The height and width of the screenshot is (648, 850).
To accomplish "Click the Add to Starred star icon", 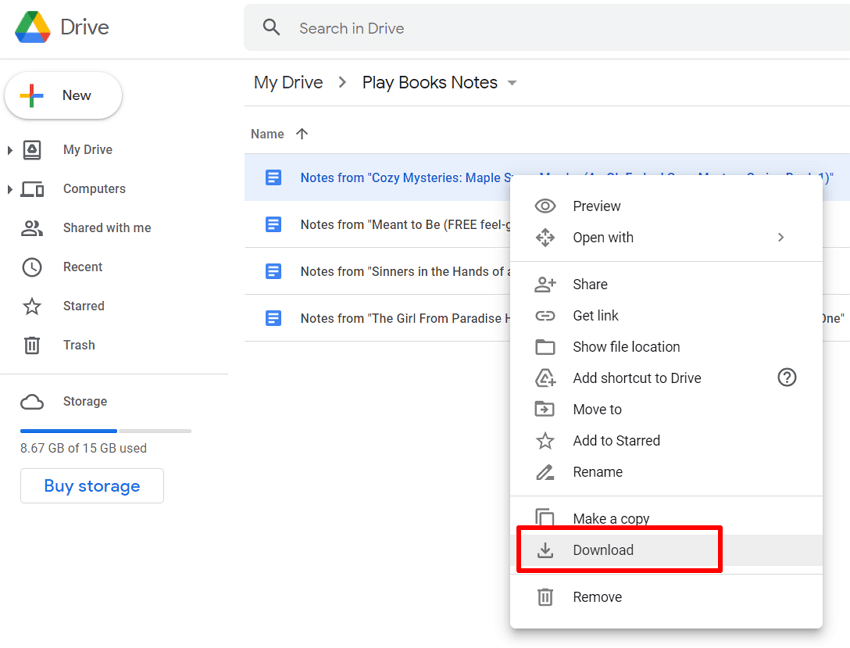I will 545,441.
